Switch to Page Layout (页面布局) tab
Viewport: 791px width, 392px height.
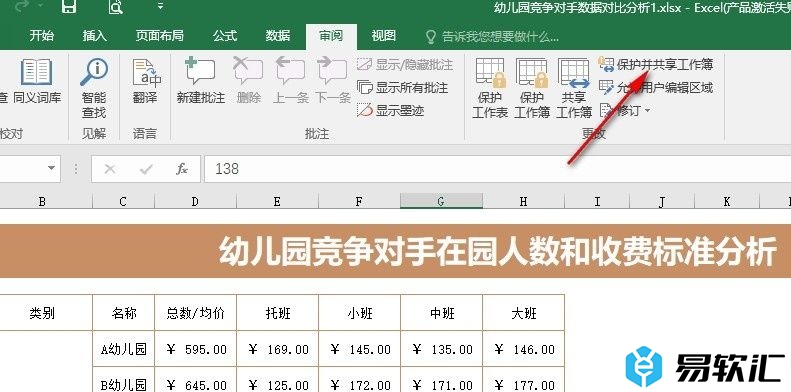coord(159,36)
